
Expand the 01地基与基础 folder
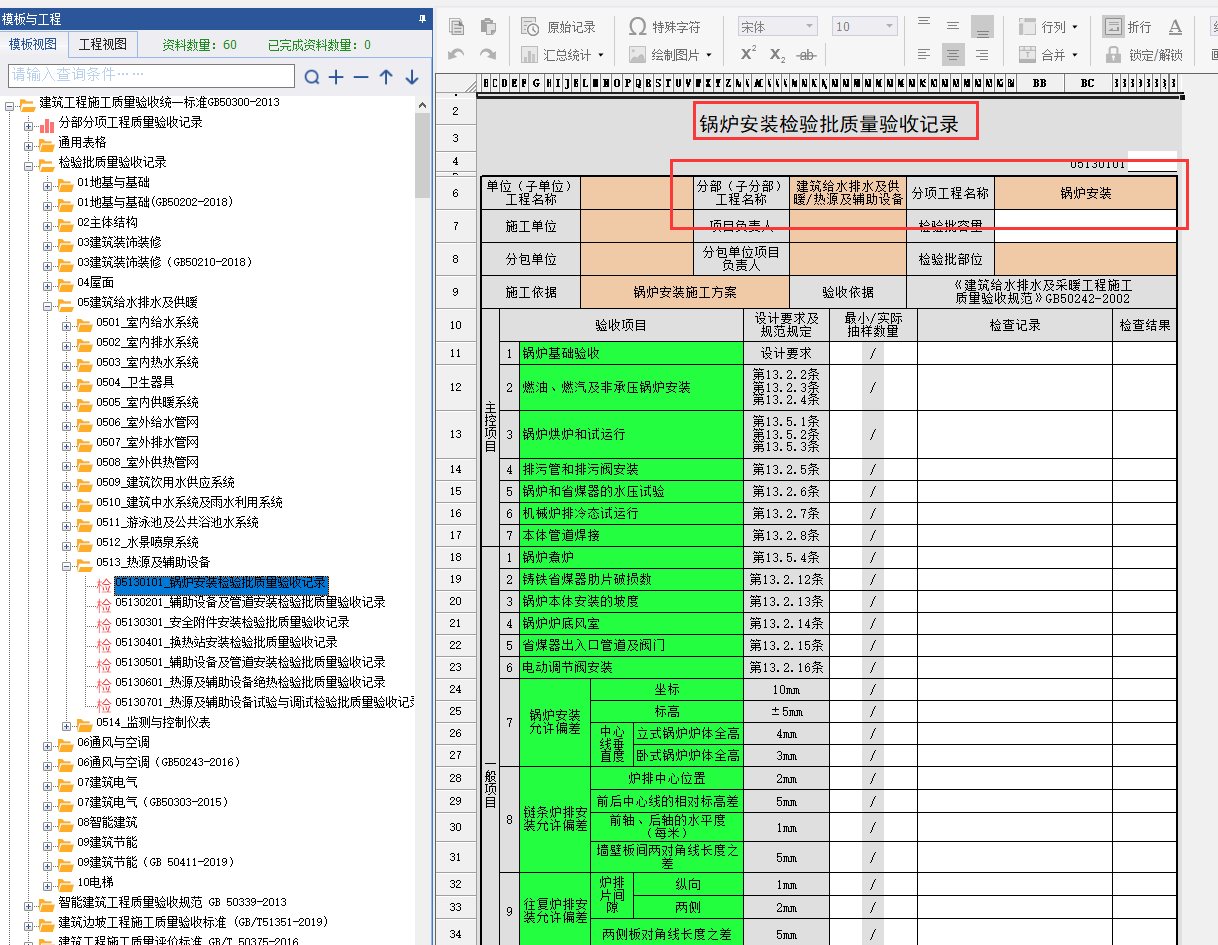[47, 185]
